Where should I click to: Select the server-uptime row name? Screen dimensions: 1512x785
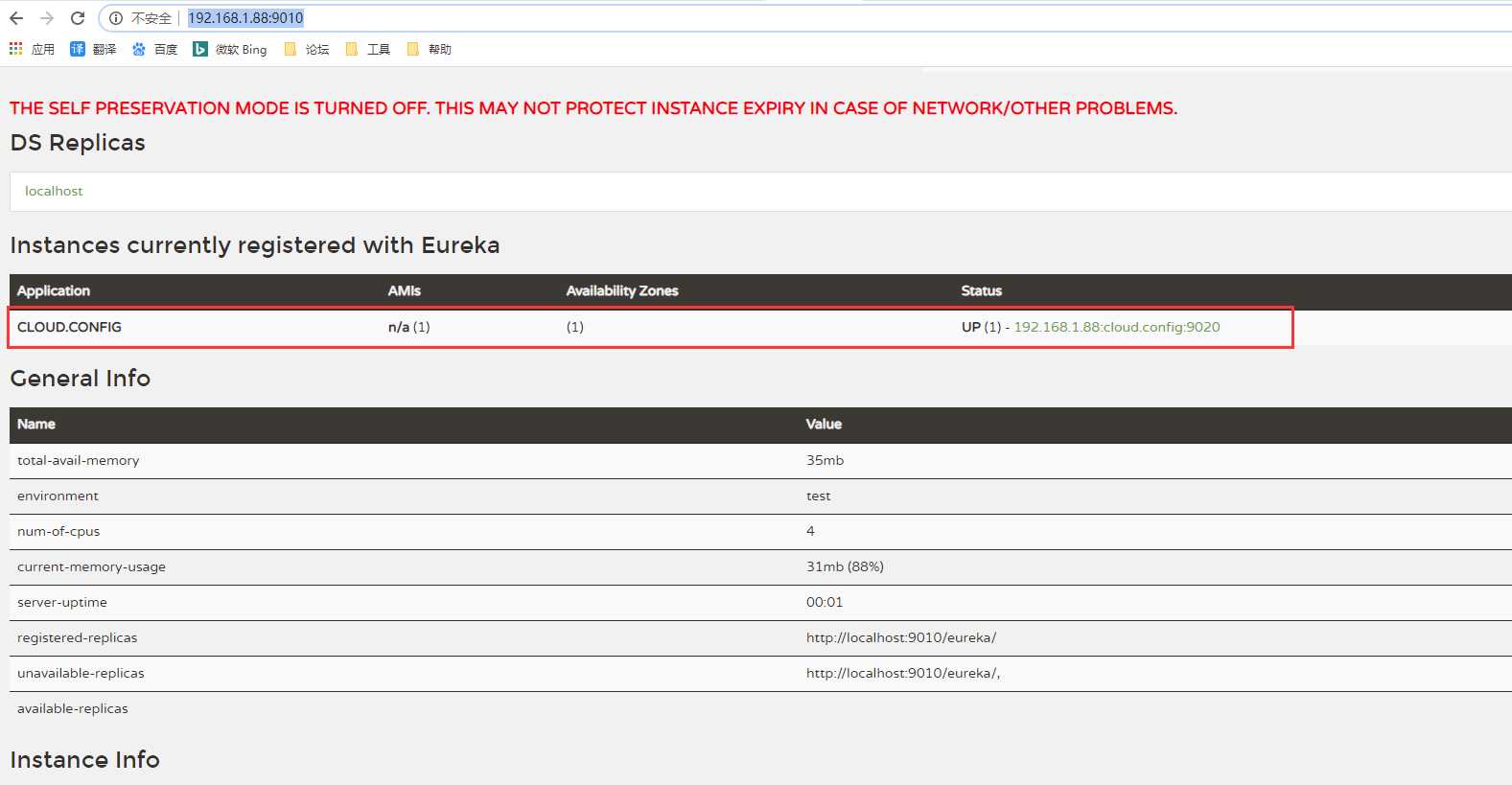(62, 602)
